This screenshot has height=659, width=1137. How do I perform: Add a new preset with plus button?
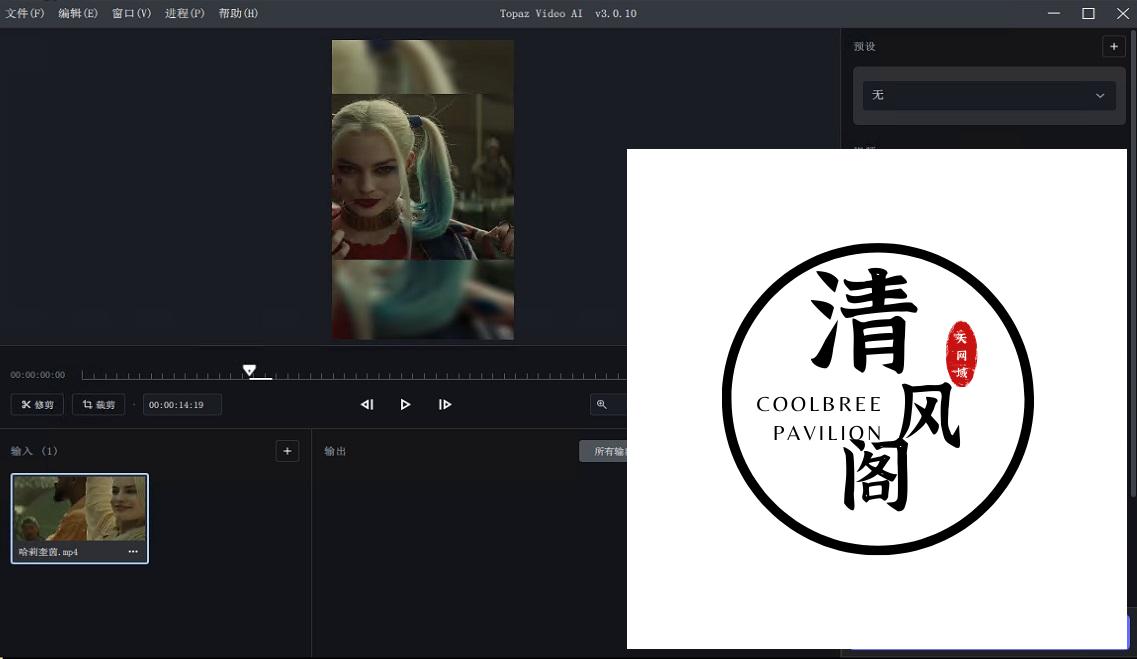pyautogui.click(x=1114, y=46)
